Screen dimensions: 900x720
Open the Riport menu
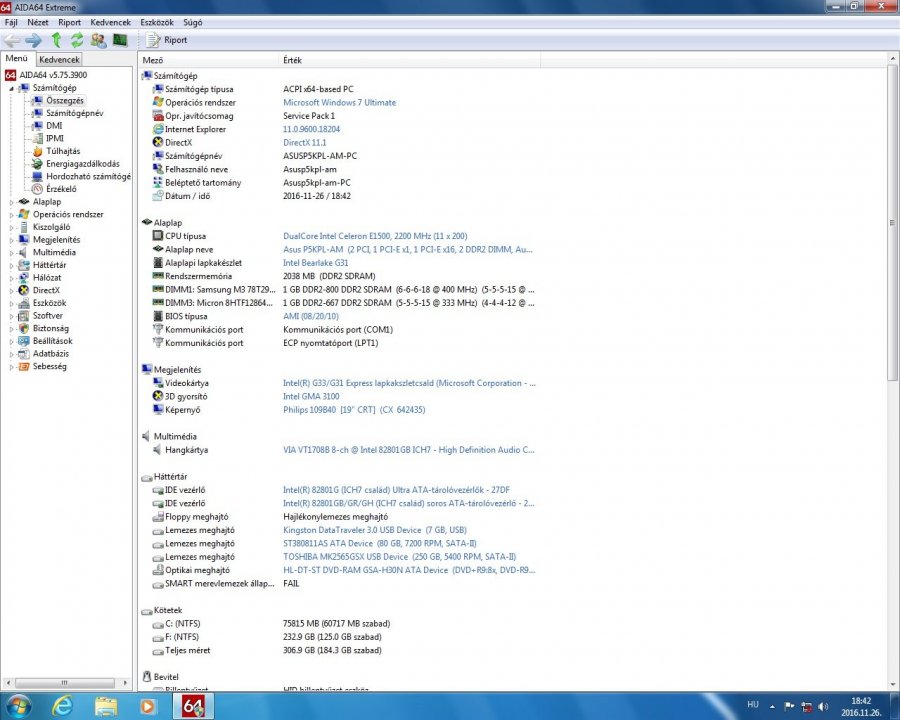69,22
